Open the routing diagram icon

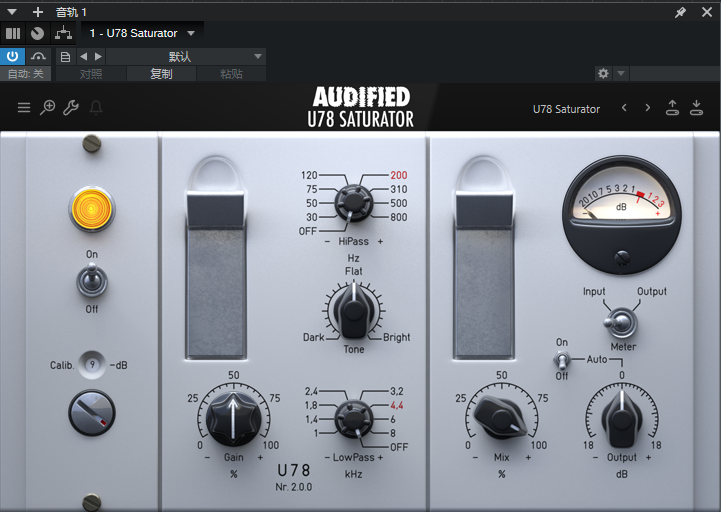click(63, 33)
